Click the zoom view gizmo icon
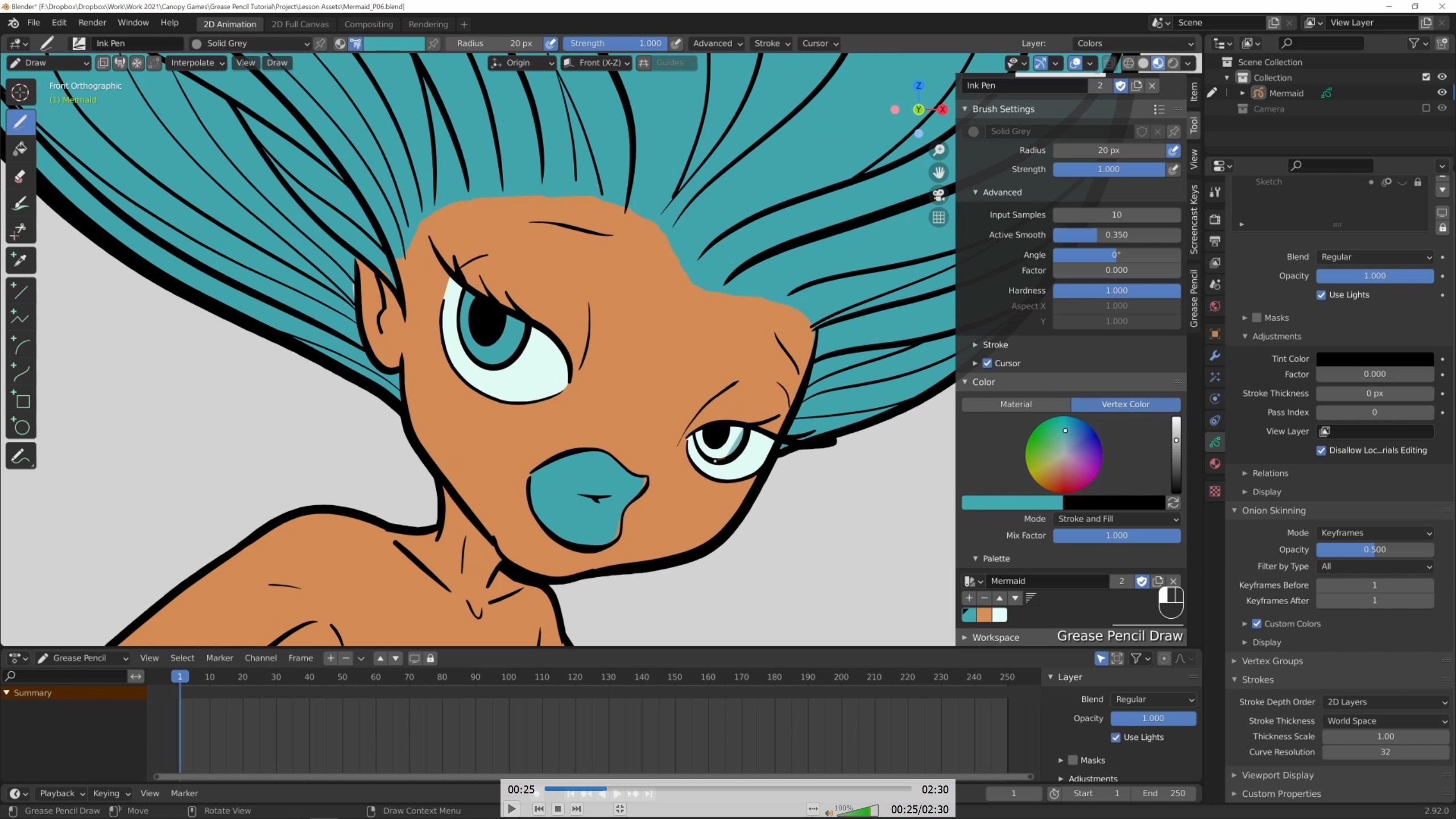Viewport: 1456px width, 819px height. [x=938, y=150]
